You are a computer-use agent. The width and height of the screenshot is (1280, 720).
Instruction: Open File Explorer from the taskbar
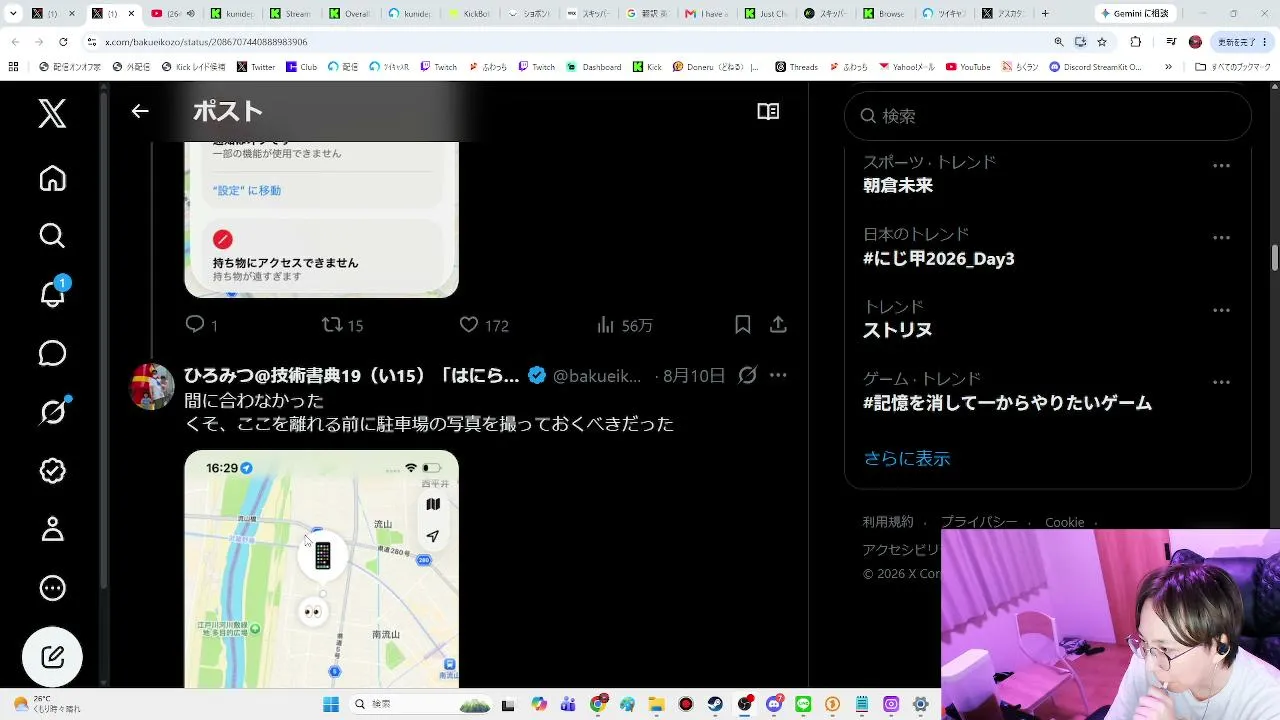tap(656, 704)
